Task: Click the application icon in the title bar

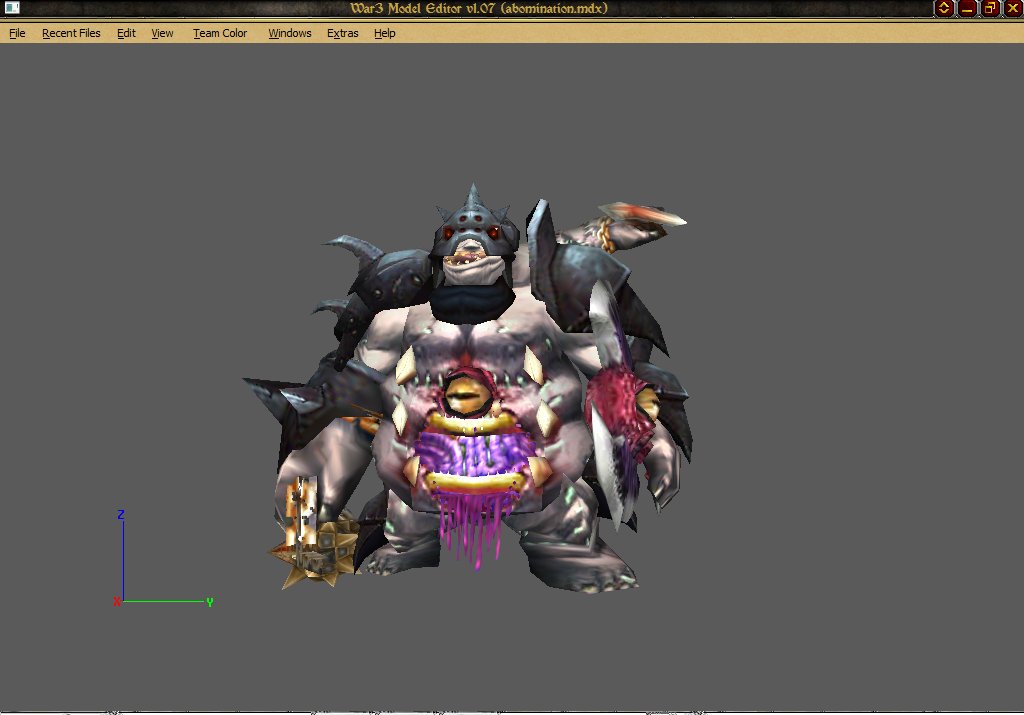Action: pos(12,8)
